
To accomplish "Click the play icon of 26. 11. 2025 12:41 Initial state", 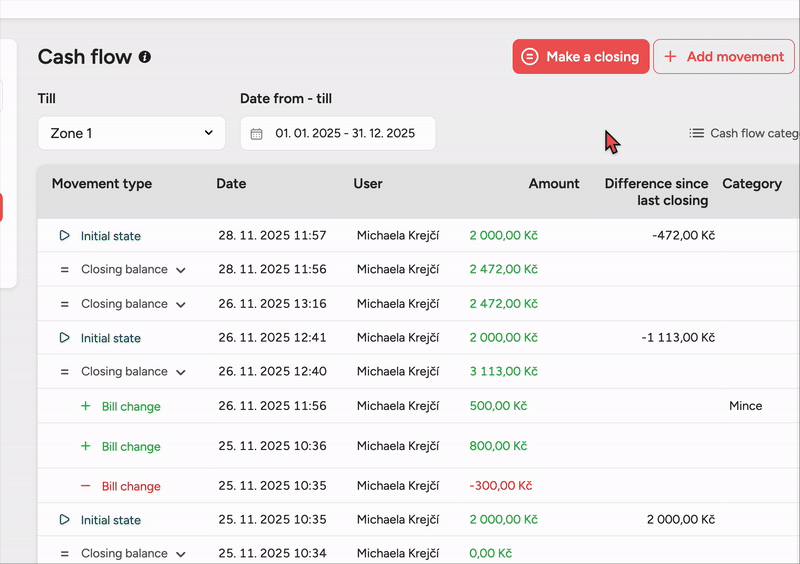I will pyautogui.click(x=65, y=338).
